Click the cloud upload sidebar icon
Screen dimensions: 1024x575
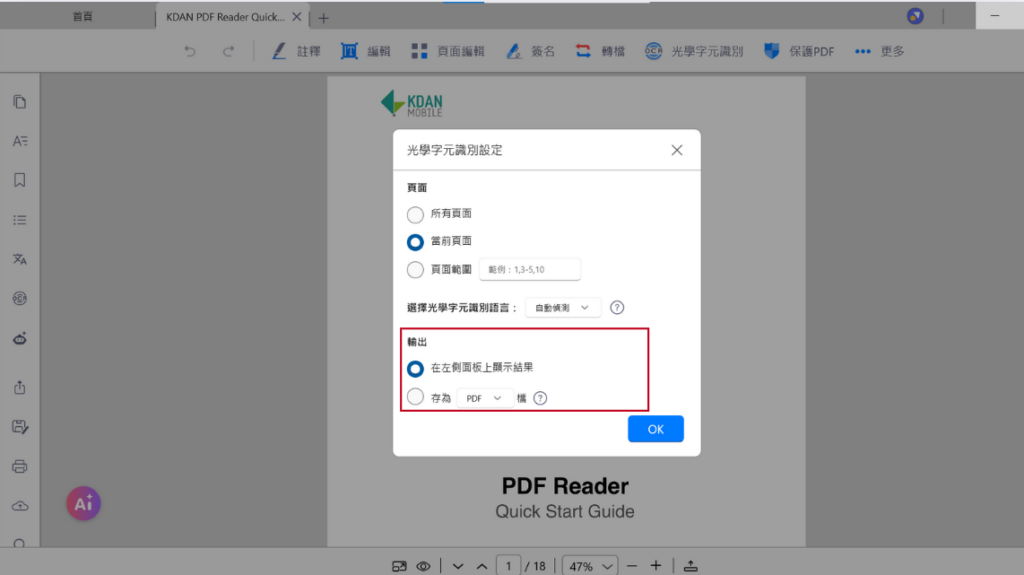[x=20, y=506]
